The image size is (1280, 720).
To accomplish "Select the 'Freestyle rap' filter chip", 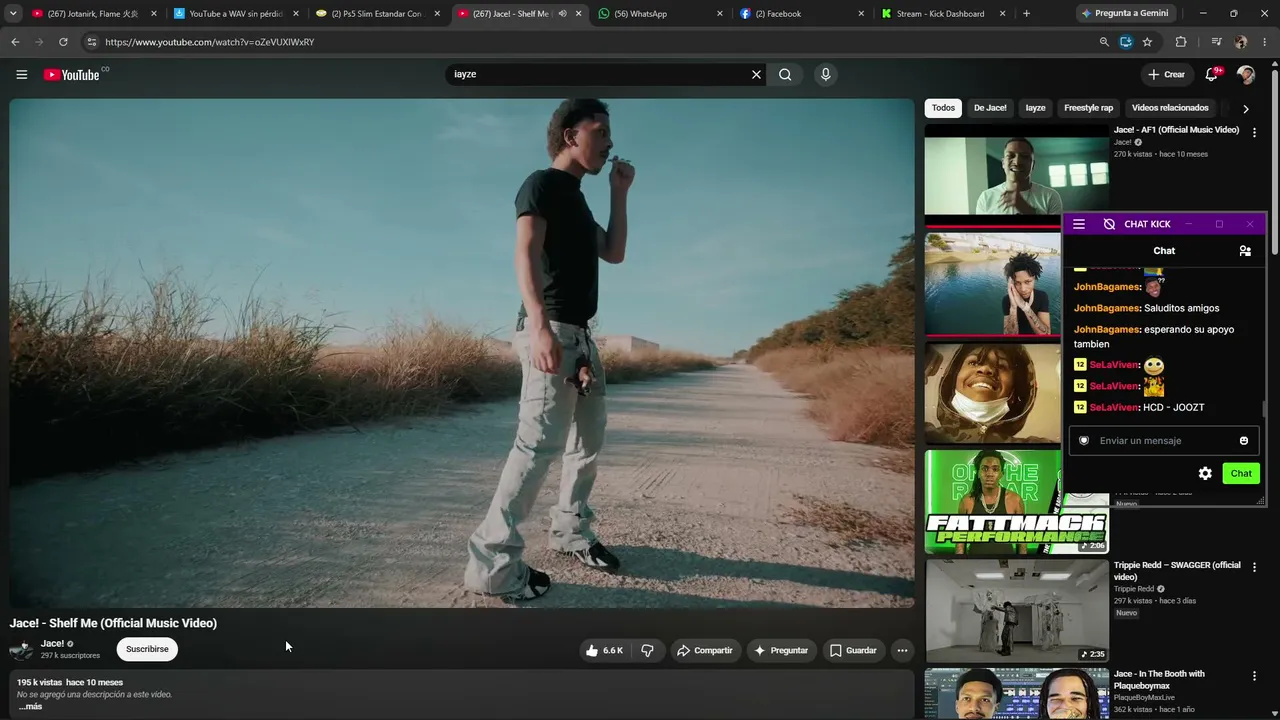I will (x=1088, y=108).
